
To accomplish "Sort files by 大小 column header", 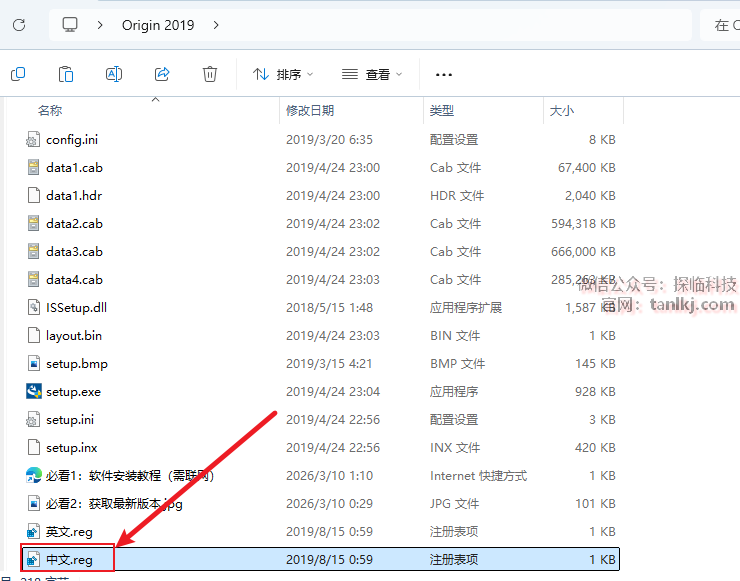I will pyautogui.click(x=561, y=110).
